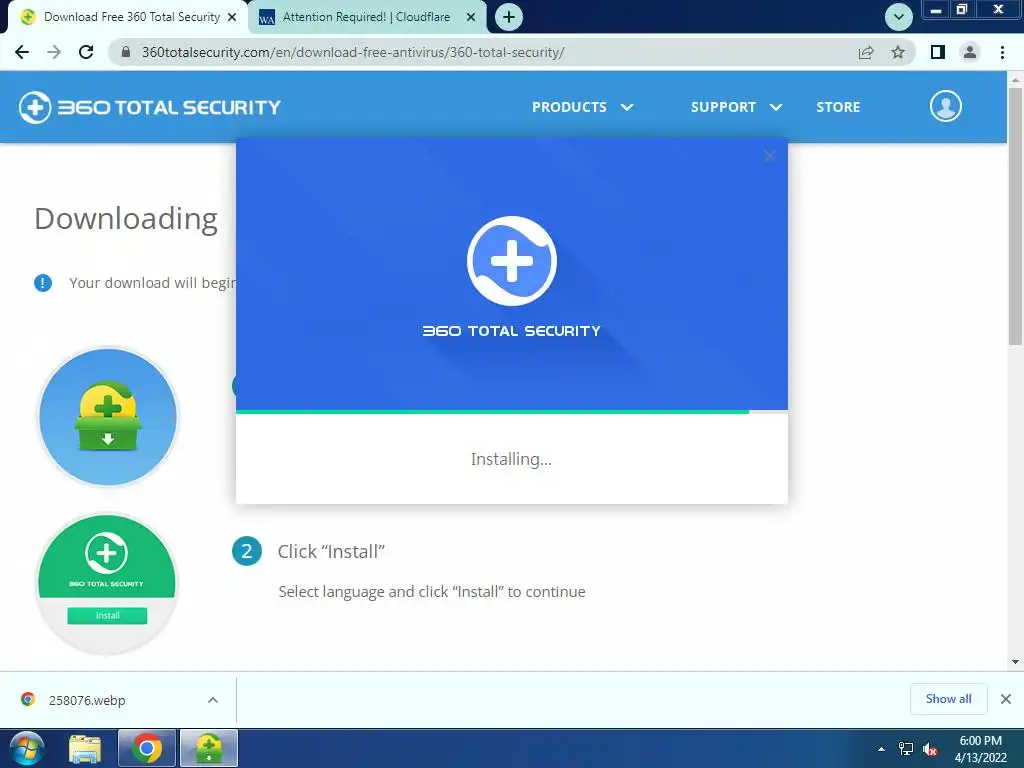
Task: Click the muted volume tray icon
Action: pos(930,750)
